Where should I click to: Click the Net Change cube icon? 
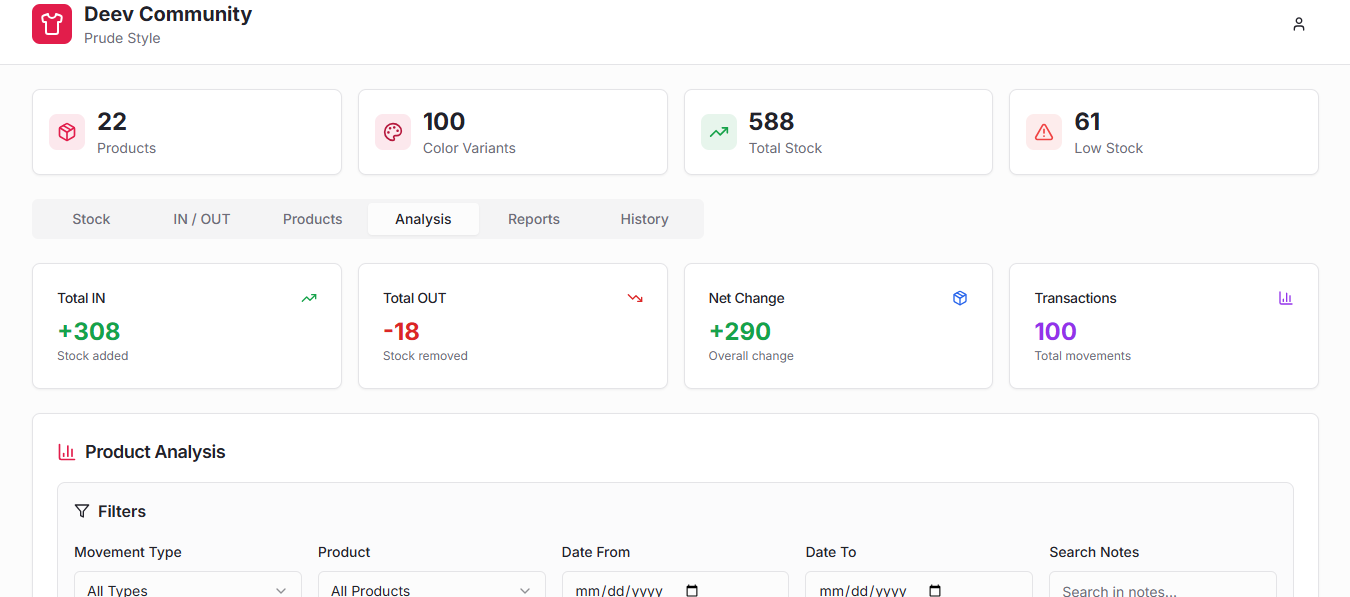tap(959, 298)
